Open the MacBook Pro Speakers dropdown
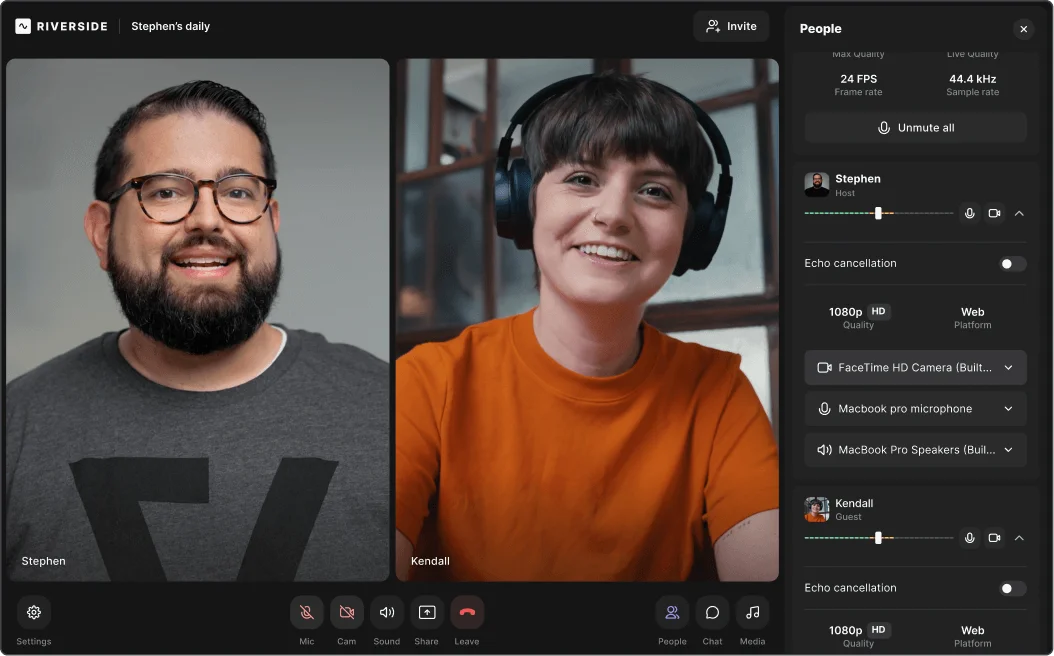1054x656 pixels. click(915, 449)
